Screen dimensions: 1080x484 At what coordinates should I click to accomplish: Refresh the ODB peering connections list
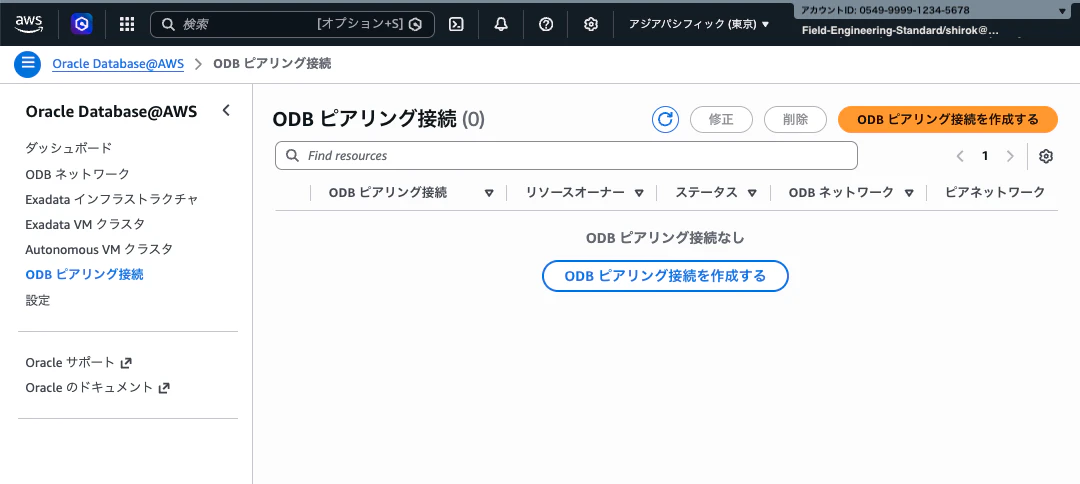click(x=665, y=119)
